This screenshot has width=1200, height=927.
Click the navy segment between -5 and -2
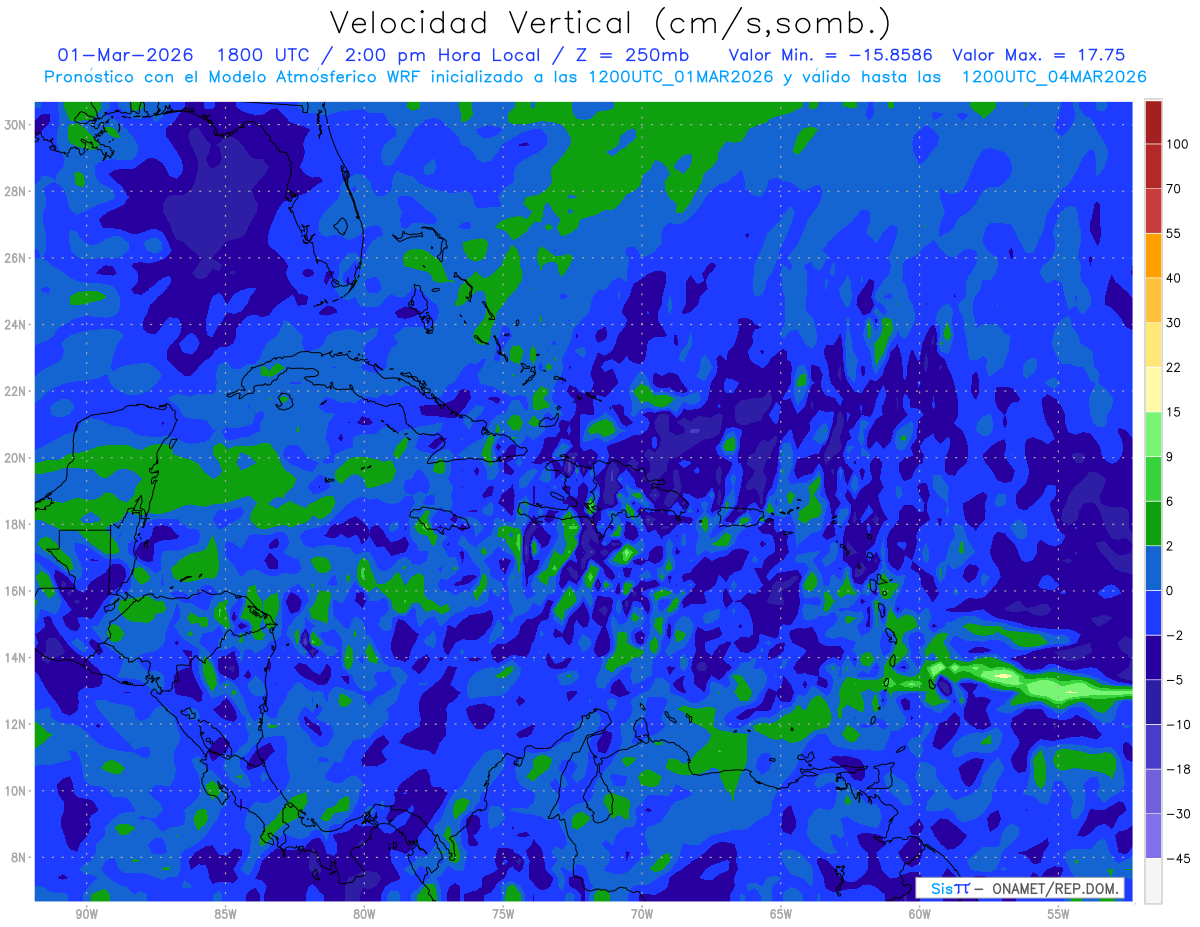[1153, 657]
